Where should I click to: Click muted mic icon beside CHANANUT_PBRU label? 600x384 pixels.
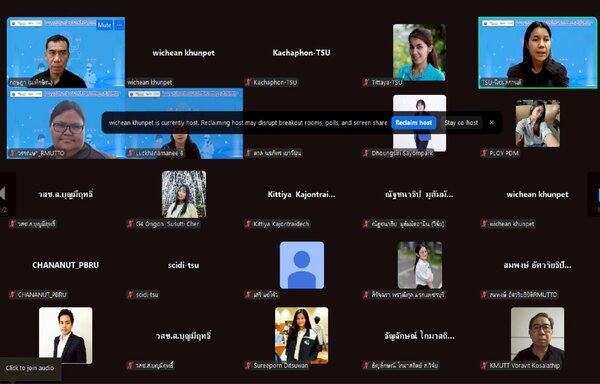(12, 295)
